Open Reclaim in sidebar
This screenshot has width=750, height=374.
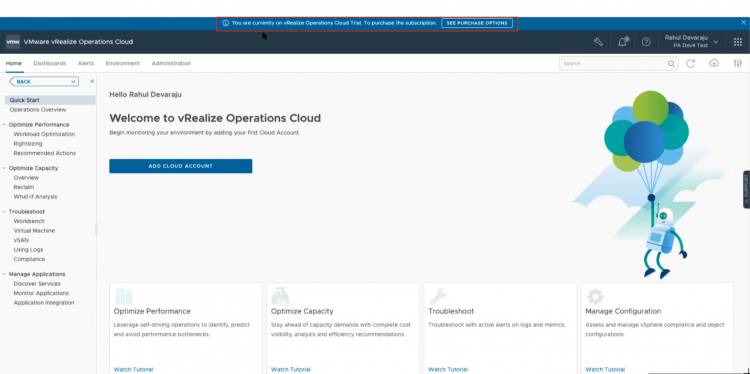(23, 187)
